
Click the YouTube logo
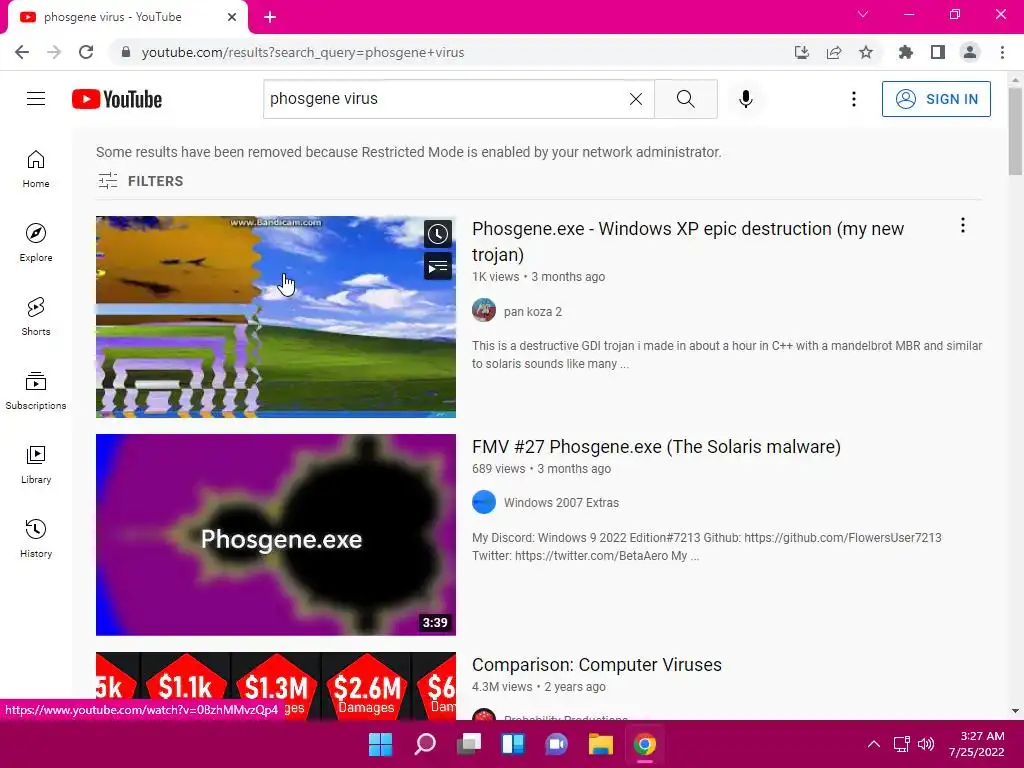(117, 99)
